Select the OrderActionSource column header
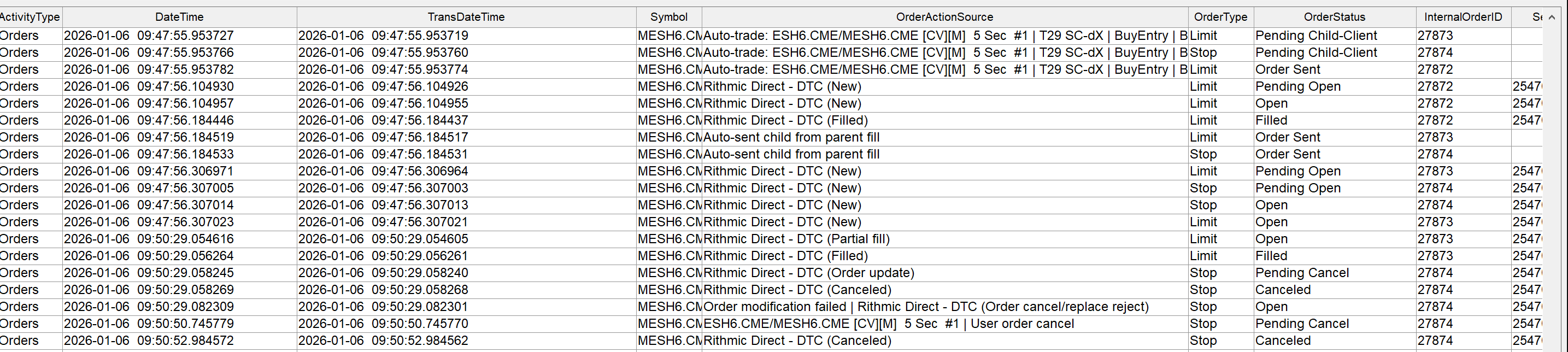 click(x=944, y=17)
